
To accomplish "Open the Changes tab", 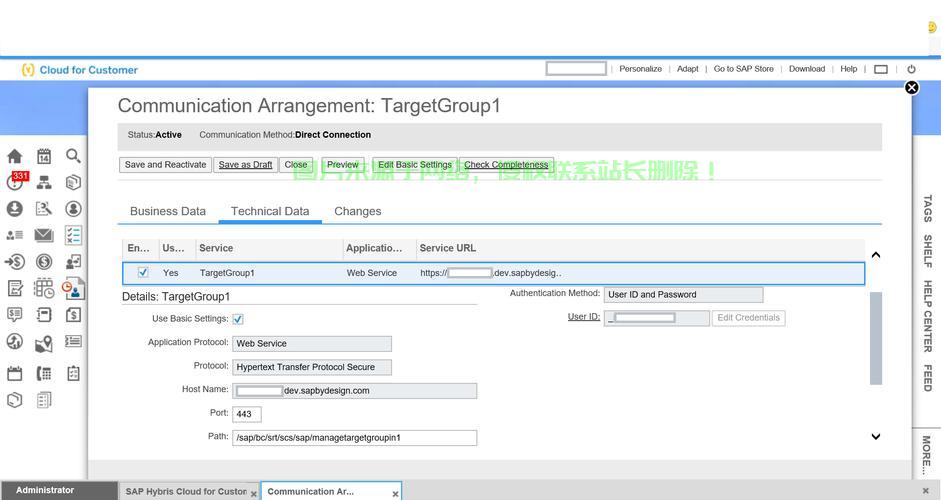I will tap(357, 211).
